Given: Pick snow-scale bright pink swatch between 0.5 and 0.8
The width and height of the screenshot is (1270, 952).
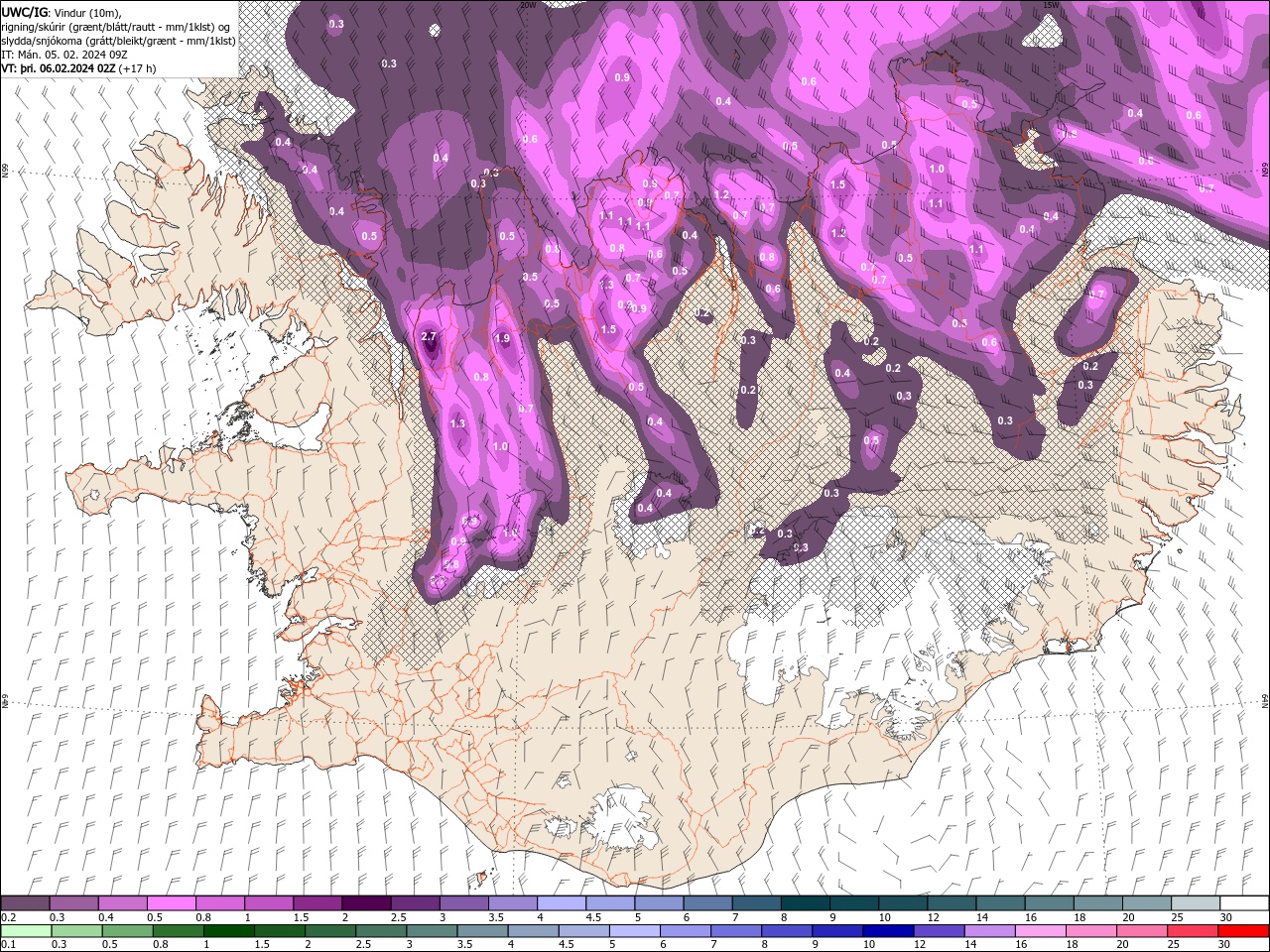Looking at the screenshot, I should point(172,902).
